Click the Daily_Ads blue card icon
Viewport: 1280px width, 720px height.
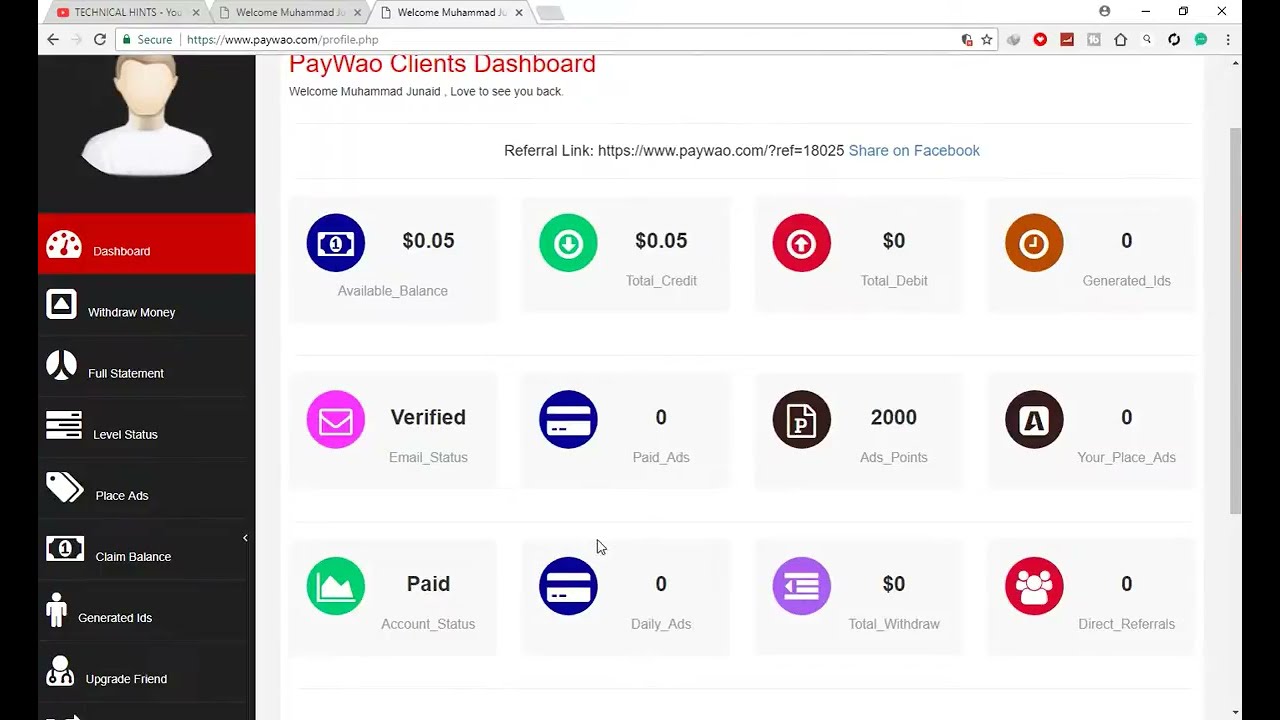point(568,586)
